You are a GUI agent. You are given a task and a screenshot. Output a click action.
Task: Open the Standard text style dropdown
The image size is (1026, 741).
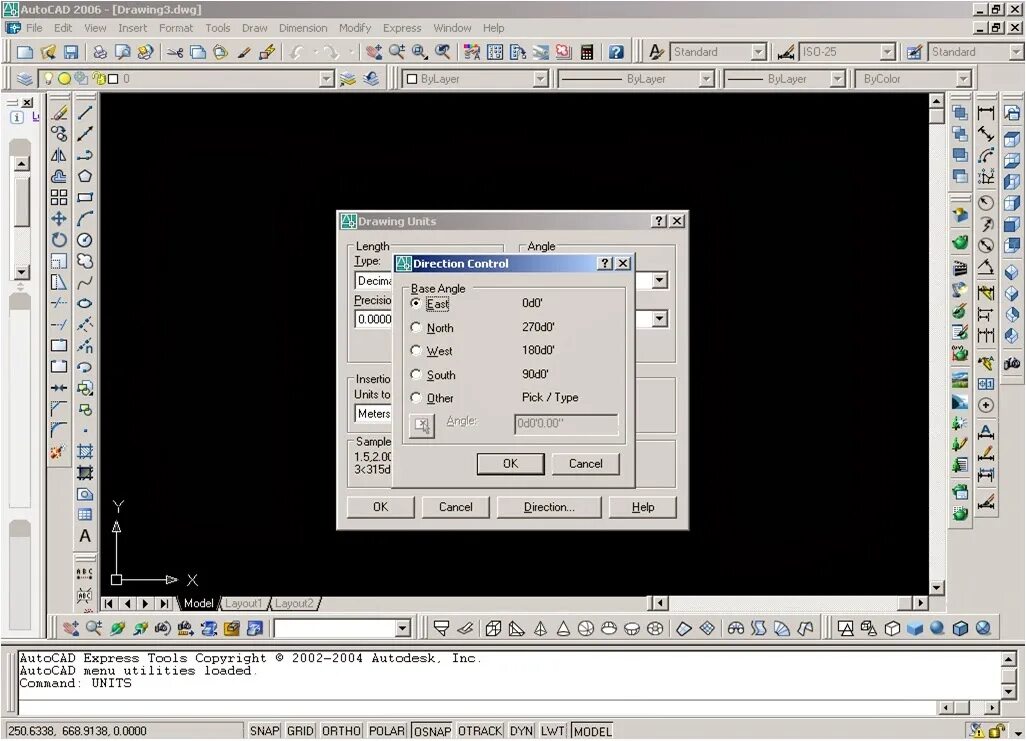point(758,52)
